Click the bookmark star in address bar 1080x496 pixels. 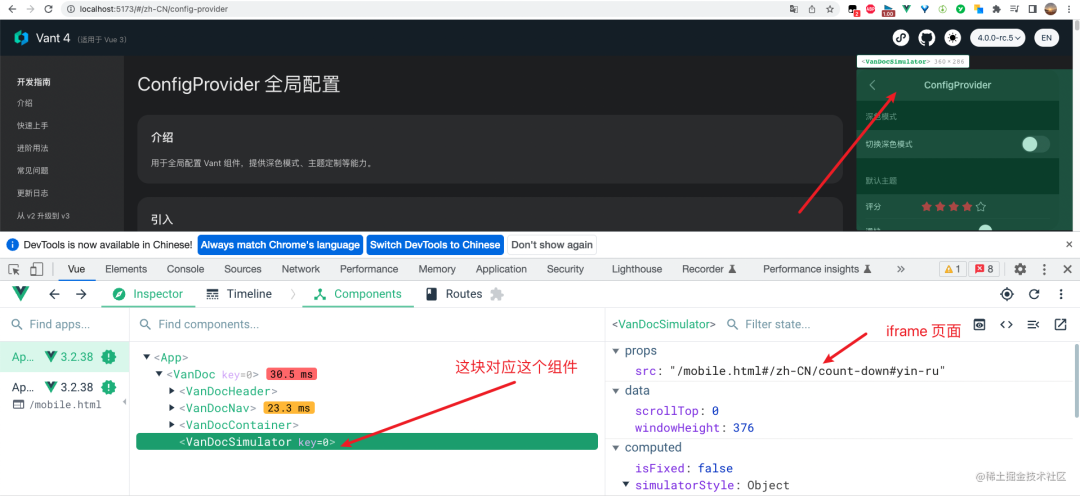click(x=830, y=9)
